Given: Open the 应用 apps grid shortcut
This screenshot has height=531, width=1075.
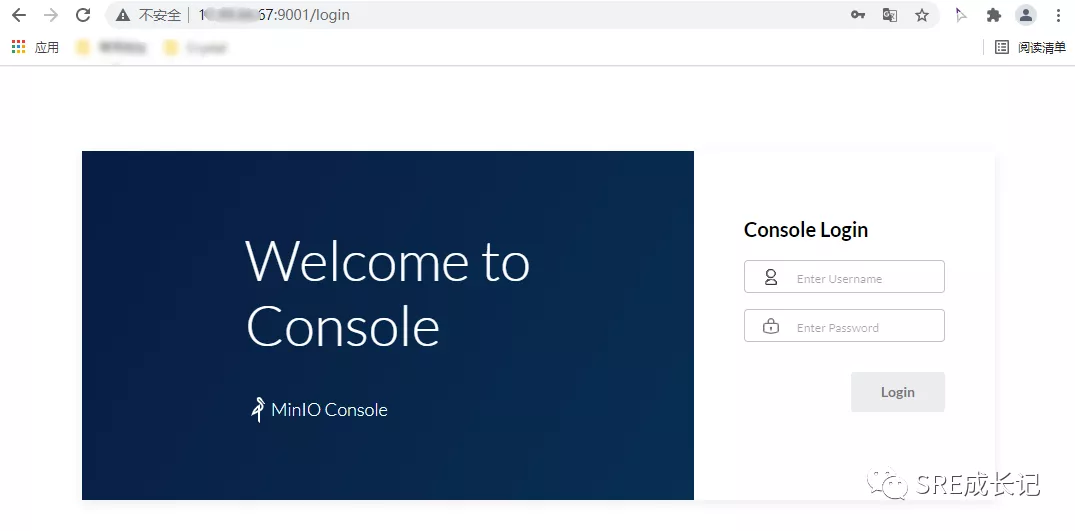Looking at the screenshot, I should click(x=35, y=47).
